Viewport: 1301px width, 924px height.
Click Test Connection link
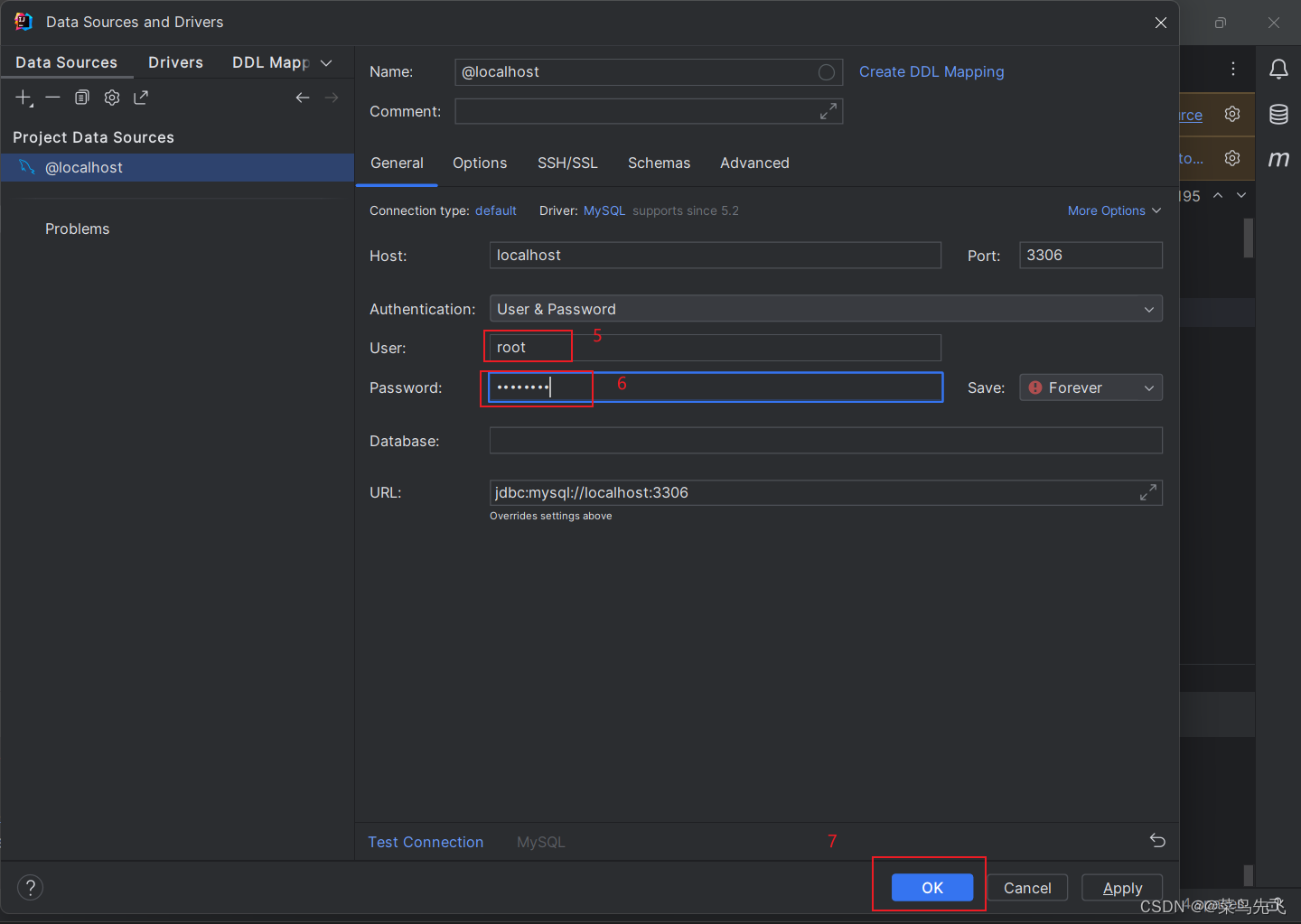(426, 842)
